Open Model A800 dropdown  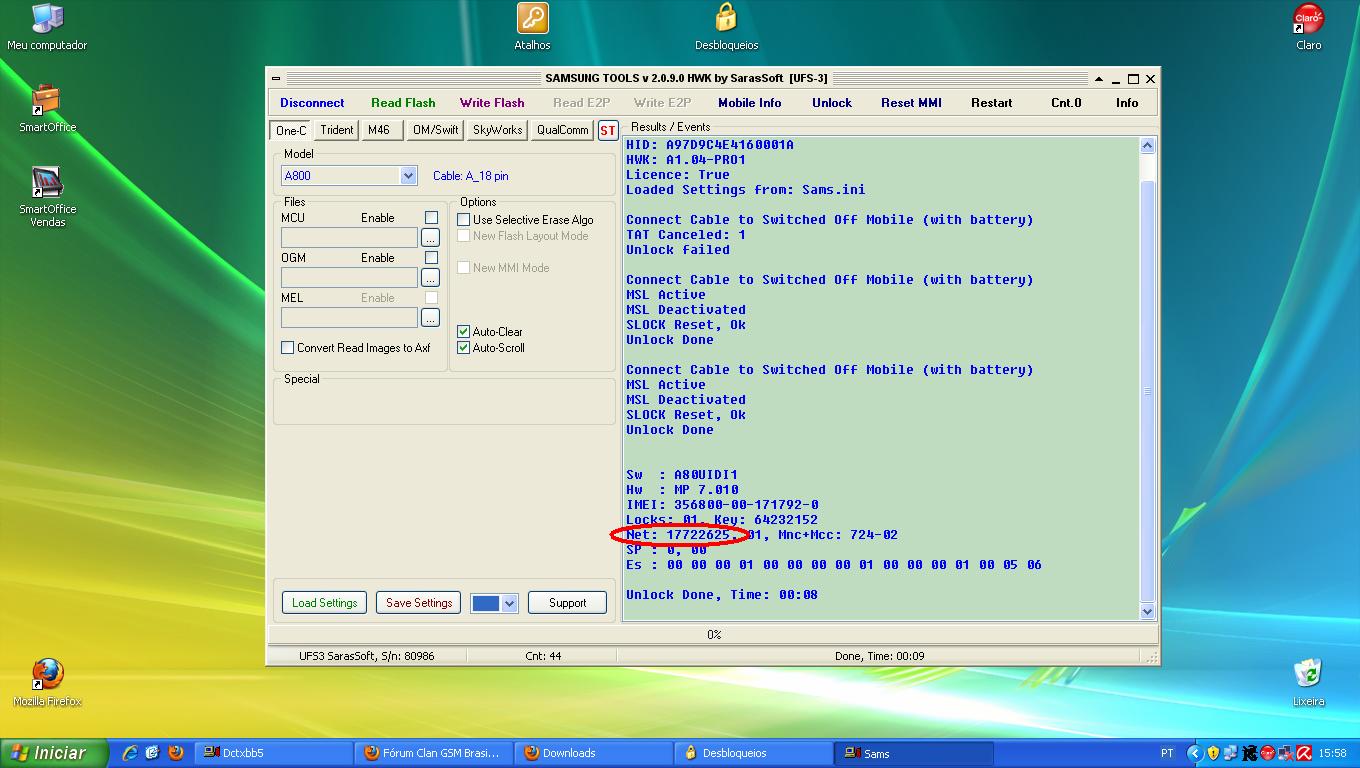point(408,176)
